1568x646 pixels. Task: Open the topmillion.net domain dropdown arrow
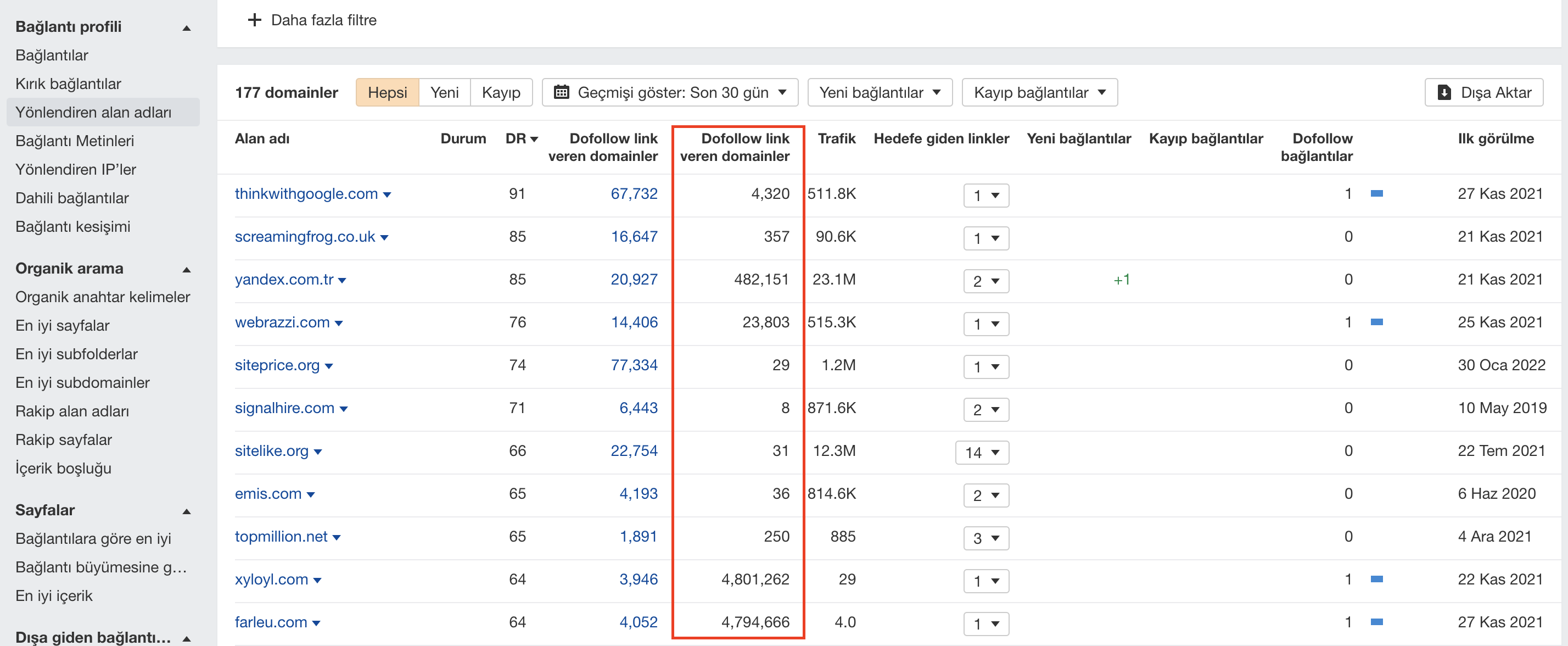(337, 538)
